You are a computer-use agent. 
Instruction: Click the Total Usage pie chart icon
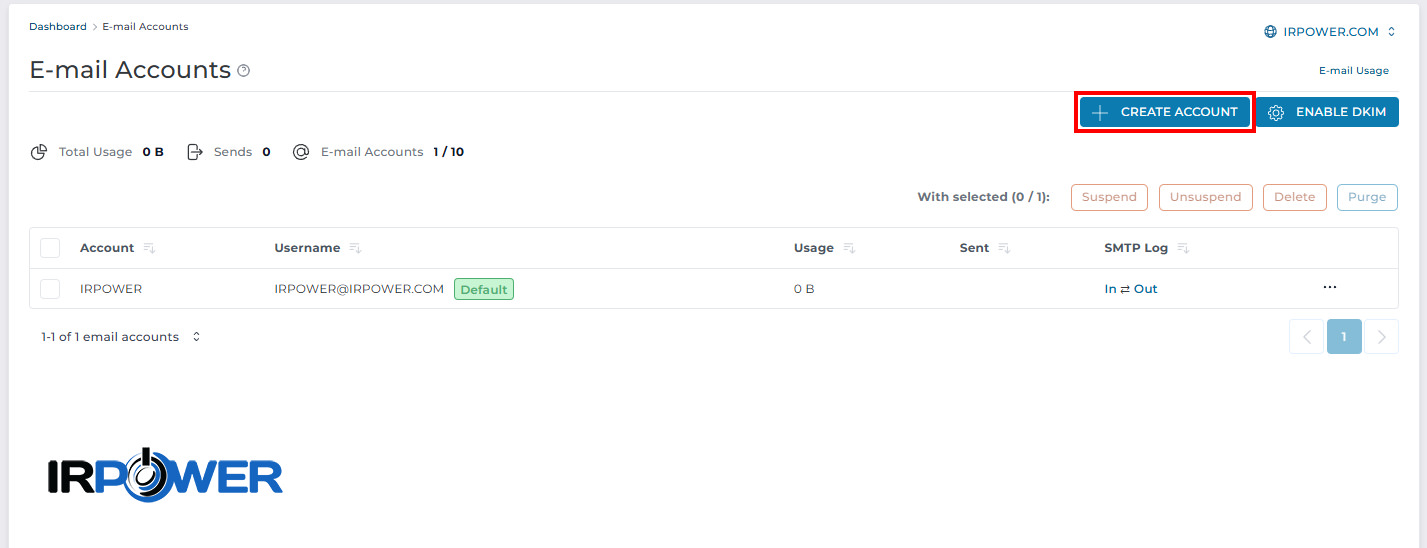point(39,152)
